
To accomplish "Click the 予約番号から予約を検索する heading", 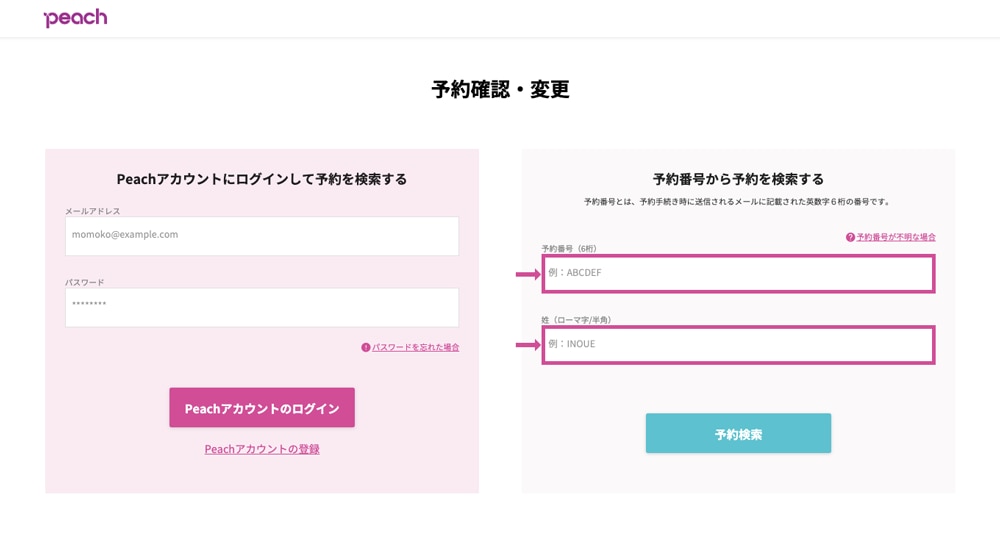I will [x=739, y=179].
